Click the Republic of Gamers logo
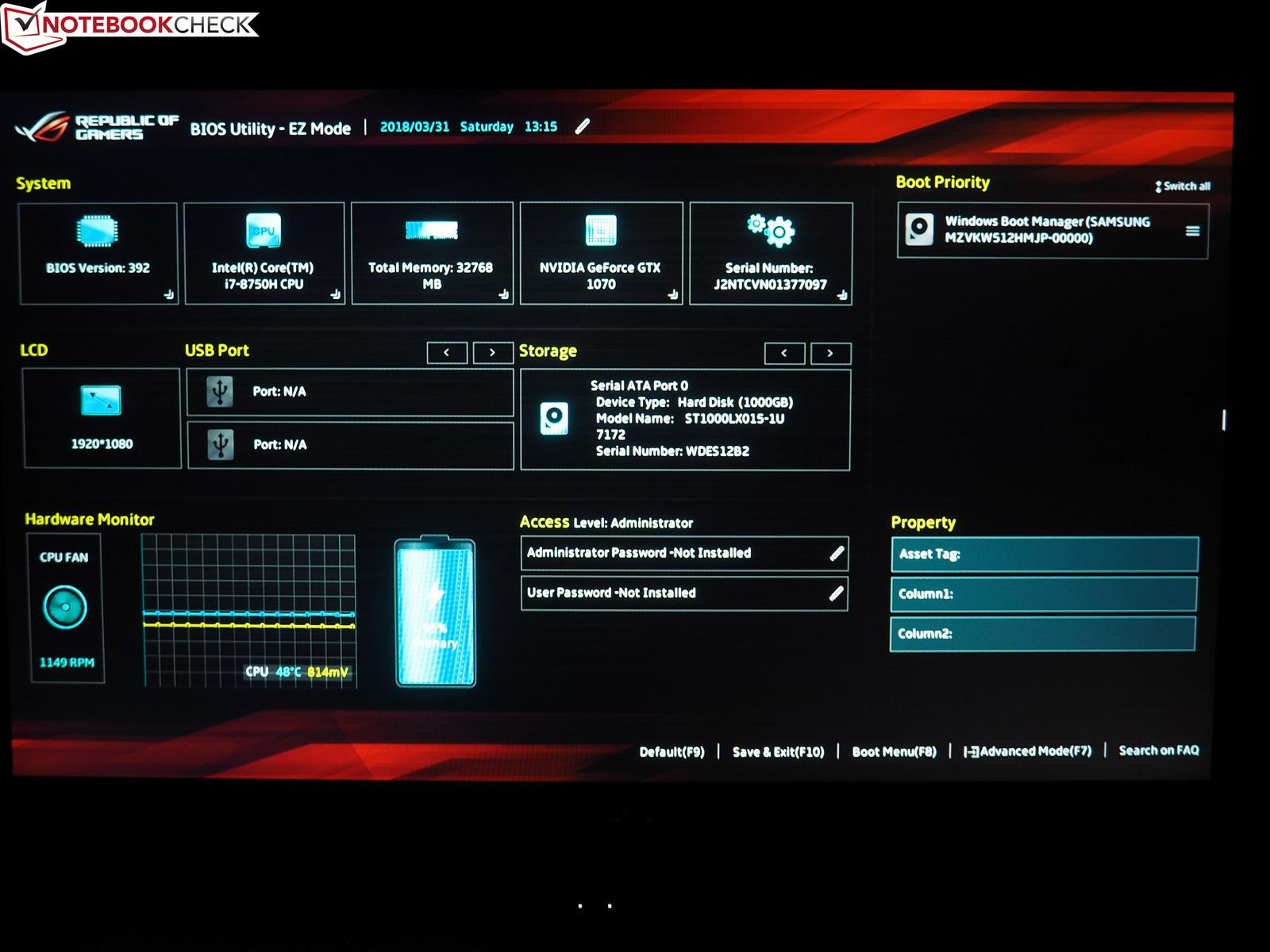The width and height of the screenshot is (1270, 952). tap(97, 127)
